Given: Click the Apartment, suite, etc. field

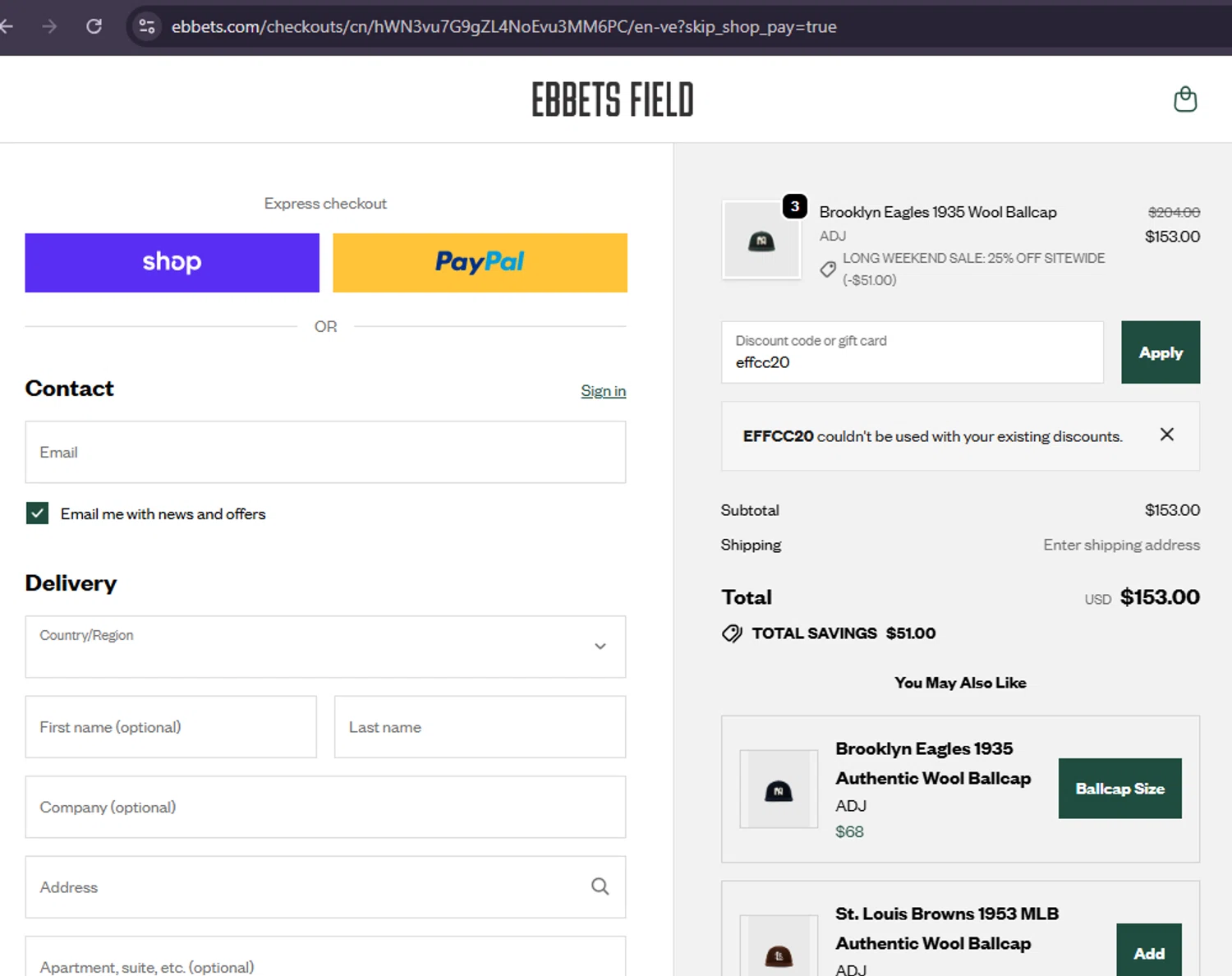Looking at the screenshot, I should pyautogui.click(x=325, y=957).
